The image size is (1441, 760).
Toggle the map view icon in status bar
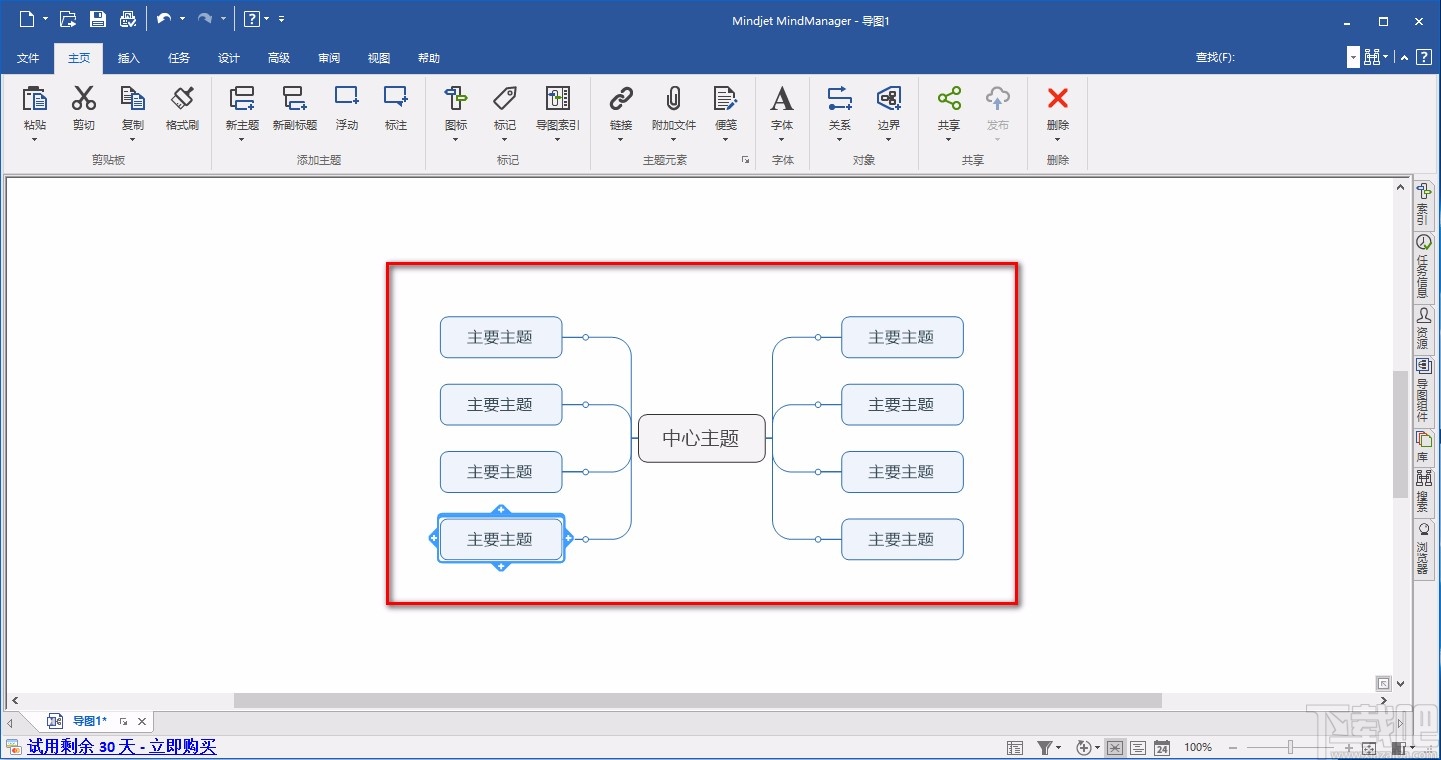pos(1115,747)
